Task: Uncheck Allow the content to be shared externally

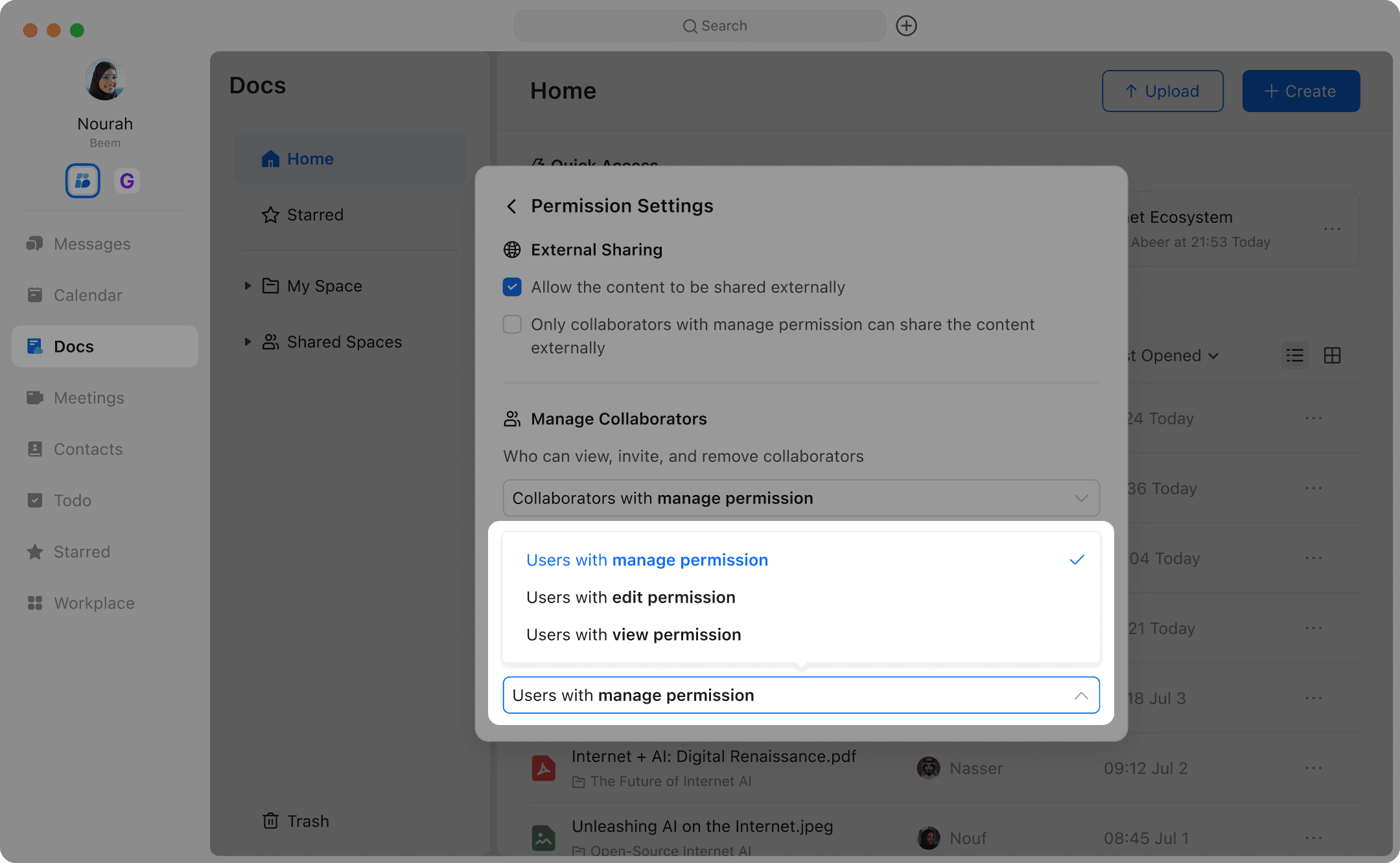Action: coord(512,287)
